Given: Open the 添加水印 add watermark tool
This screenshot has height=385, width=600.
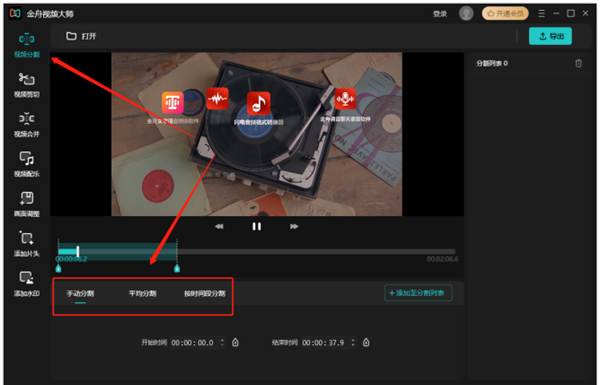Looking at the screenshot, I should (x=26, y=284).
